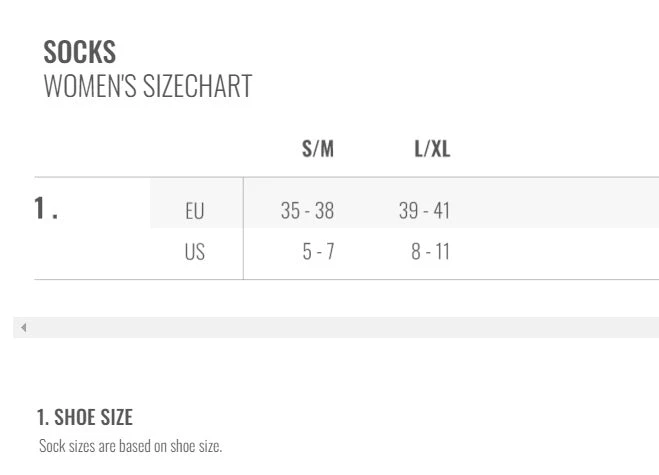This screenshot has height=475, width=659.
Task: Pick the US size 5 - 7 cell
Action: 318,252
